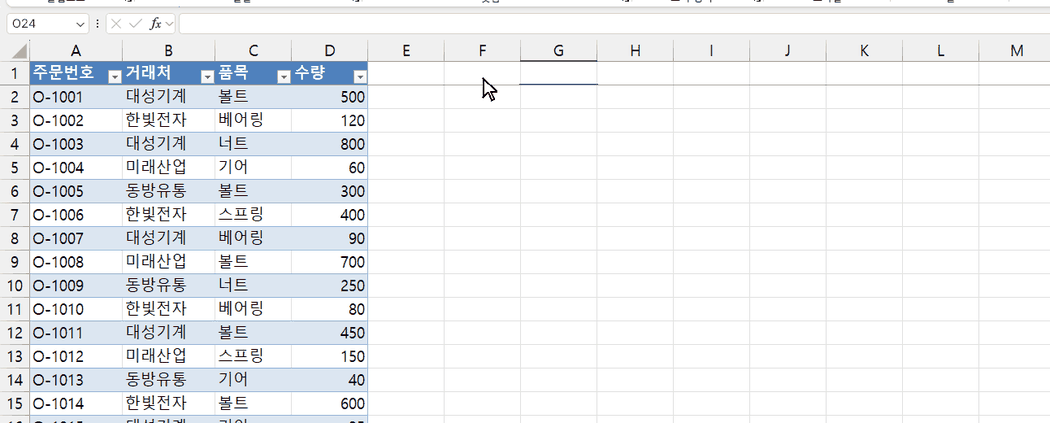Select row 14 header
The image size is (1050, 423).
coord(15,379)
